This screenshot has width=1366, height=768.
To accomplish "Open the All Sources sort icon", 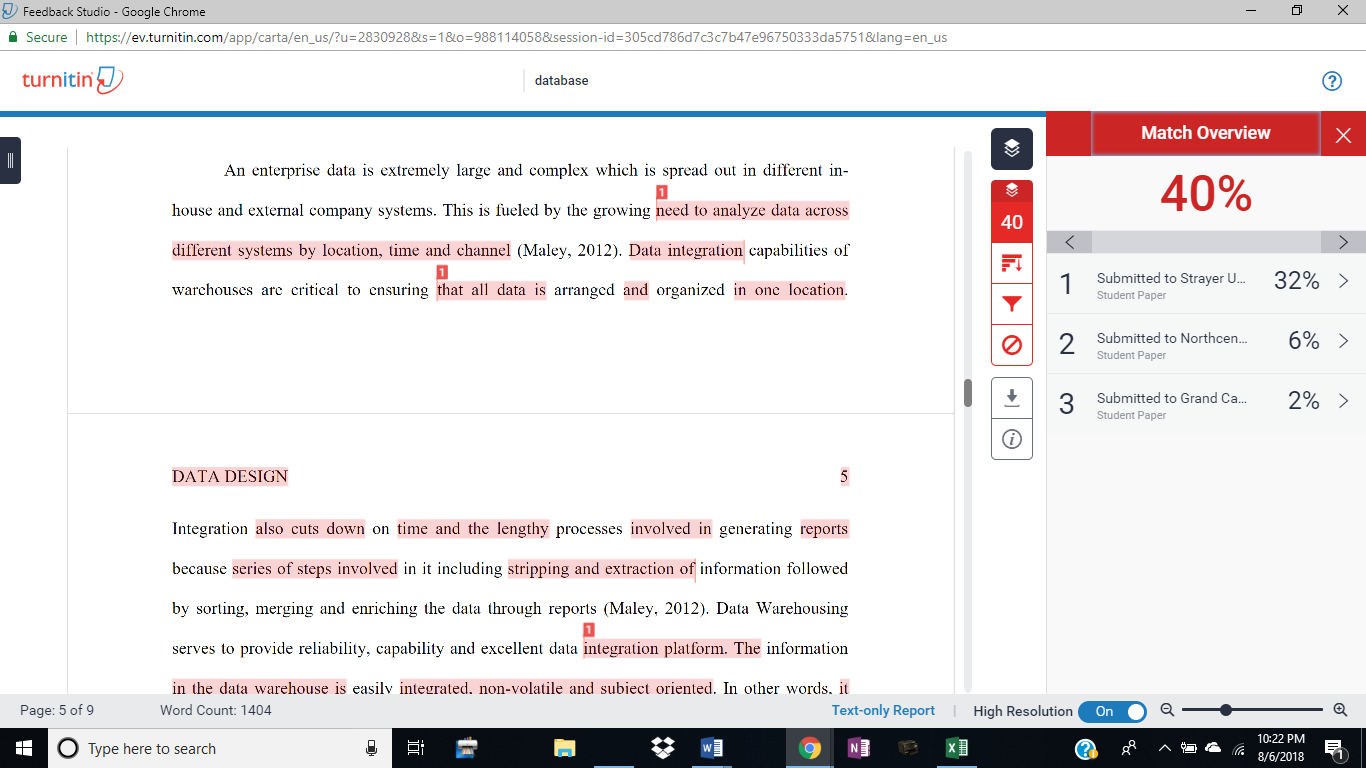I will point(1011,264).
